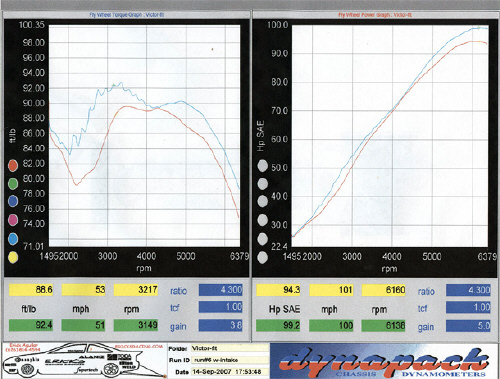The image size is (500, 379).
Task: Click power graph gain value 5.0
Action: point(468,325)
